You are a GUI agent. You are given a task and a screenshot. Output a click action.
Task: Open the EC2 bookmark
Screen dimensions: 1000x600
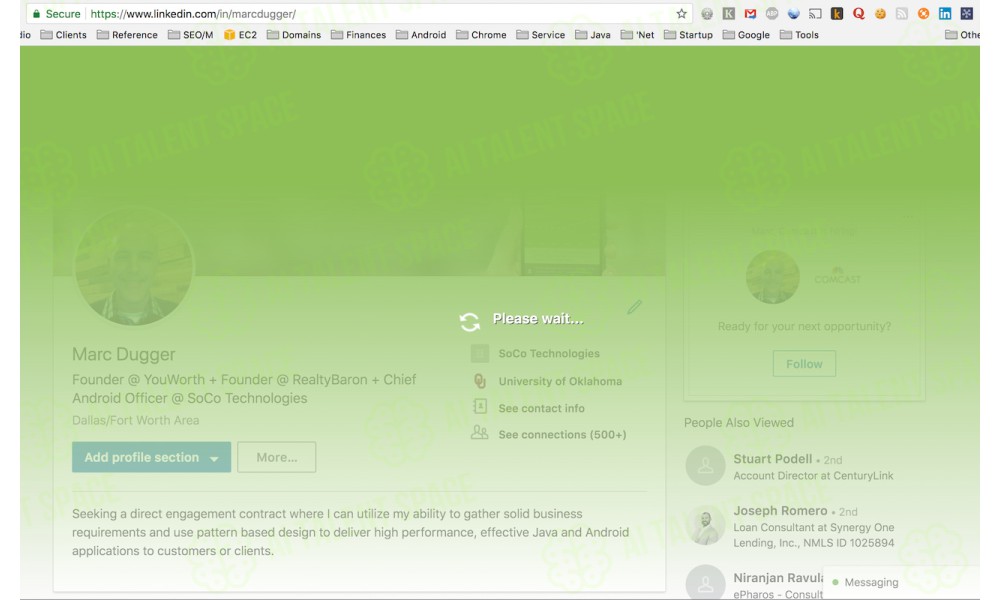(x=240, y=35)
